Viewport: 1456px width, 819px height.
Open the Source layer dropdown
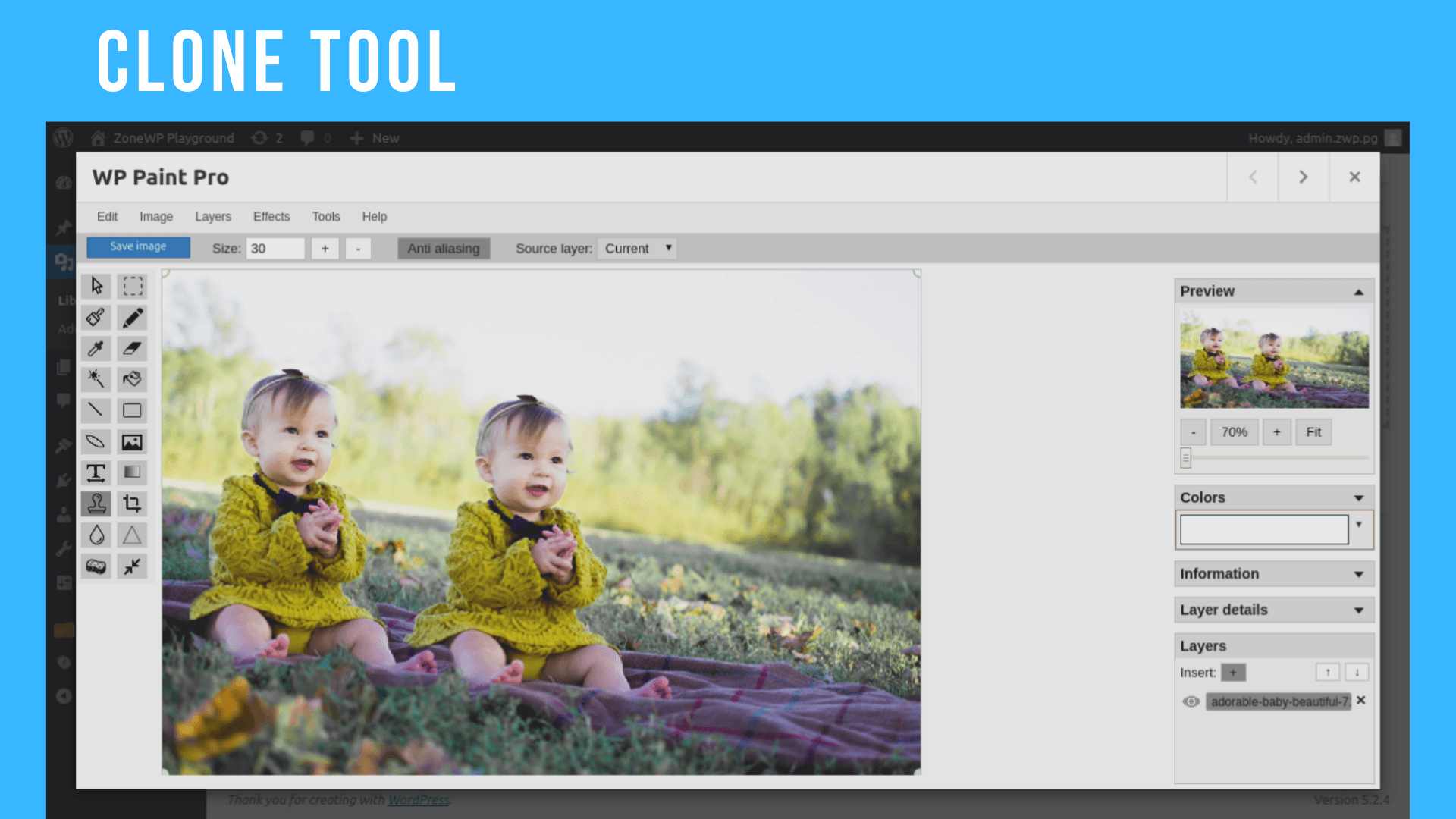coord(636,248)
